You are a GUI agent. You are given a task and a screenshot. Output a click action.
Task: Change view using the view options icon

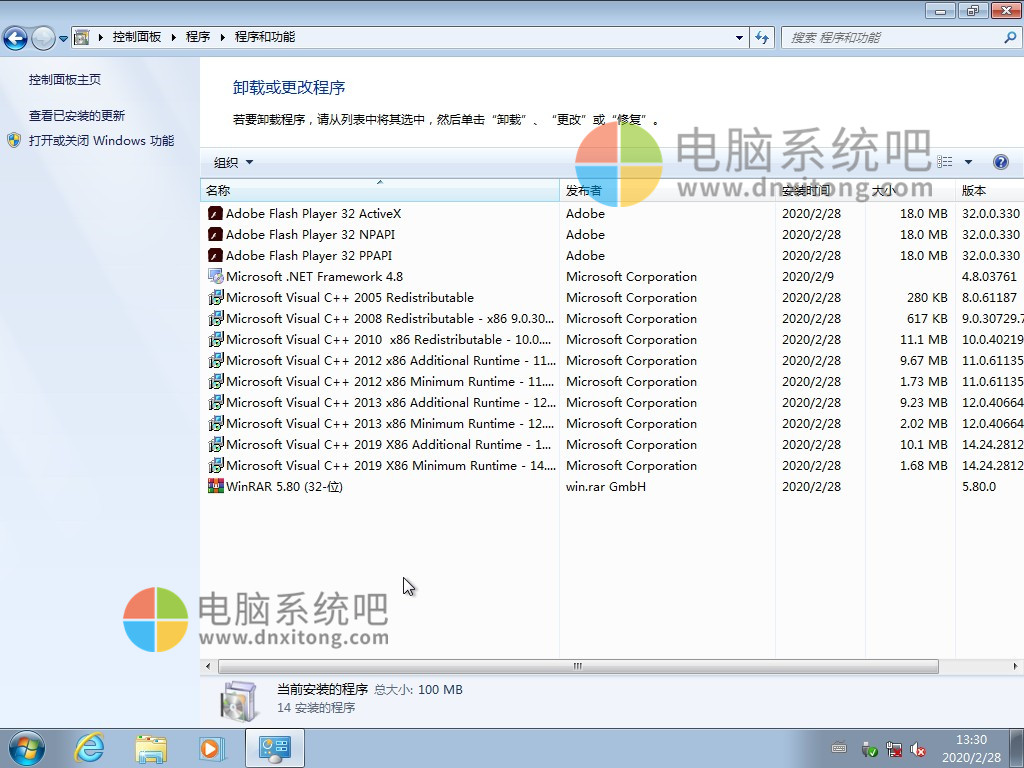[944, 162]
